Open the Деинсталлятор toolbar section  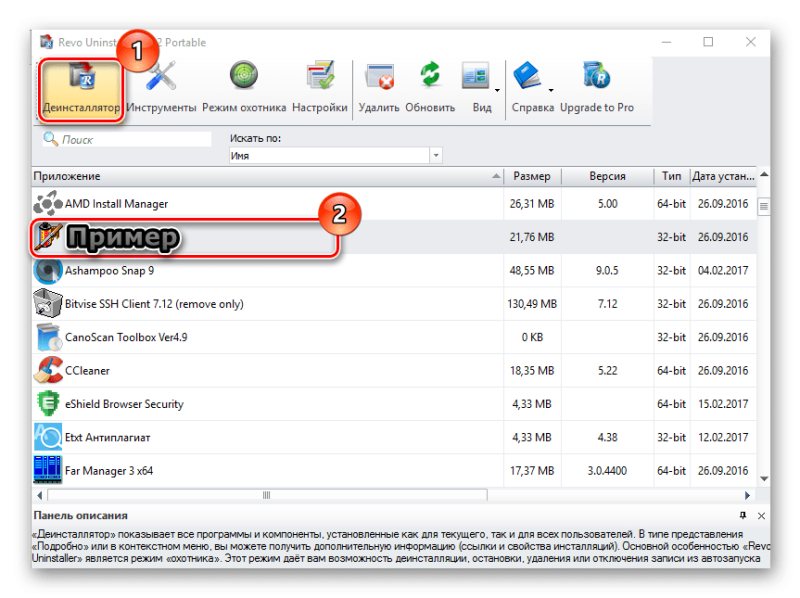(x=81, y=91)
